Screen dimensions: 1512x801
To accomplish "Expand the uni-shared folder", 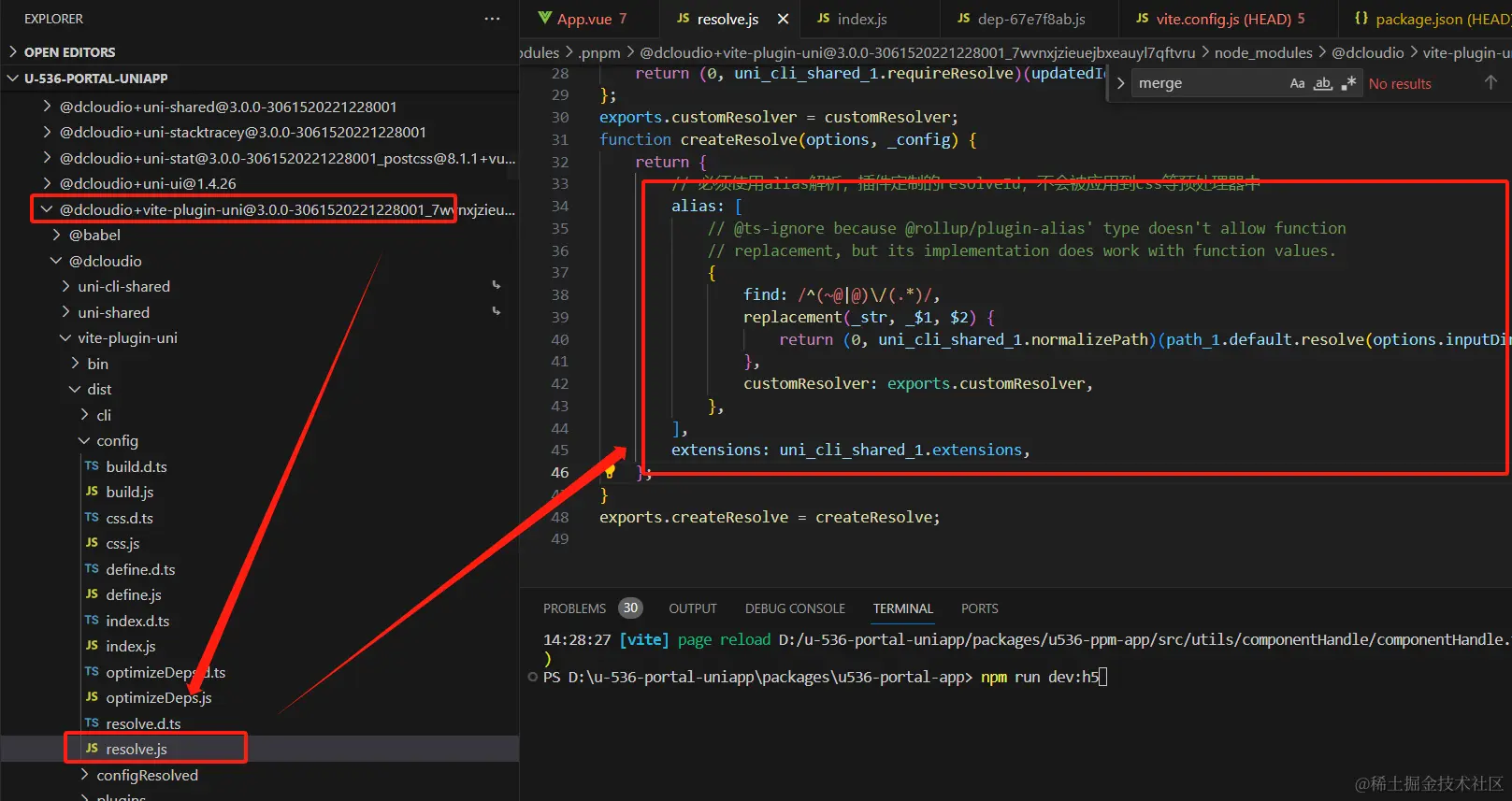I will pos(65,312).
